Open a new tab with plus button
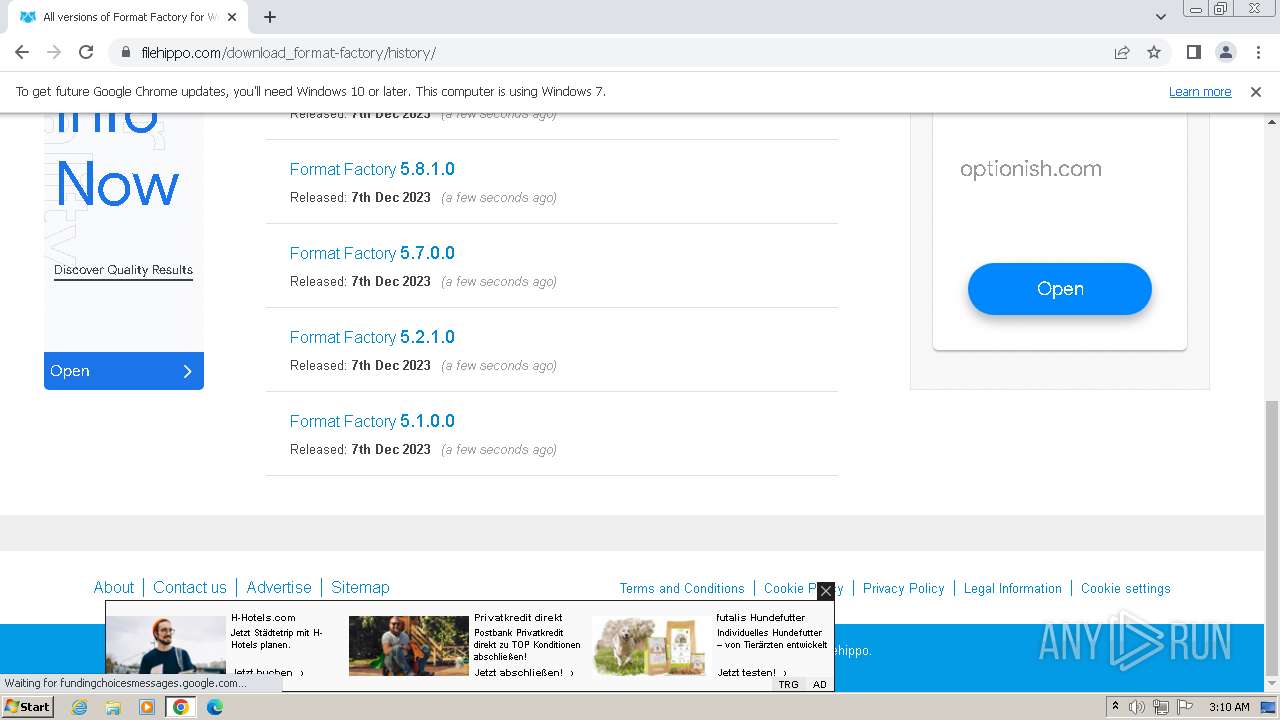 coord(270,17)
